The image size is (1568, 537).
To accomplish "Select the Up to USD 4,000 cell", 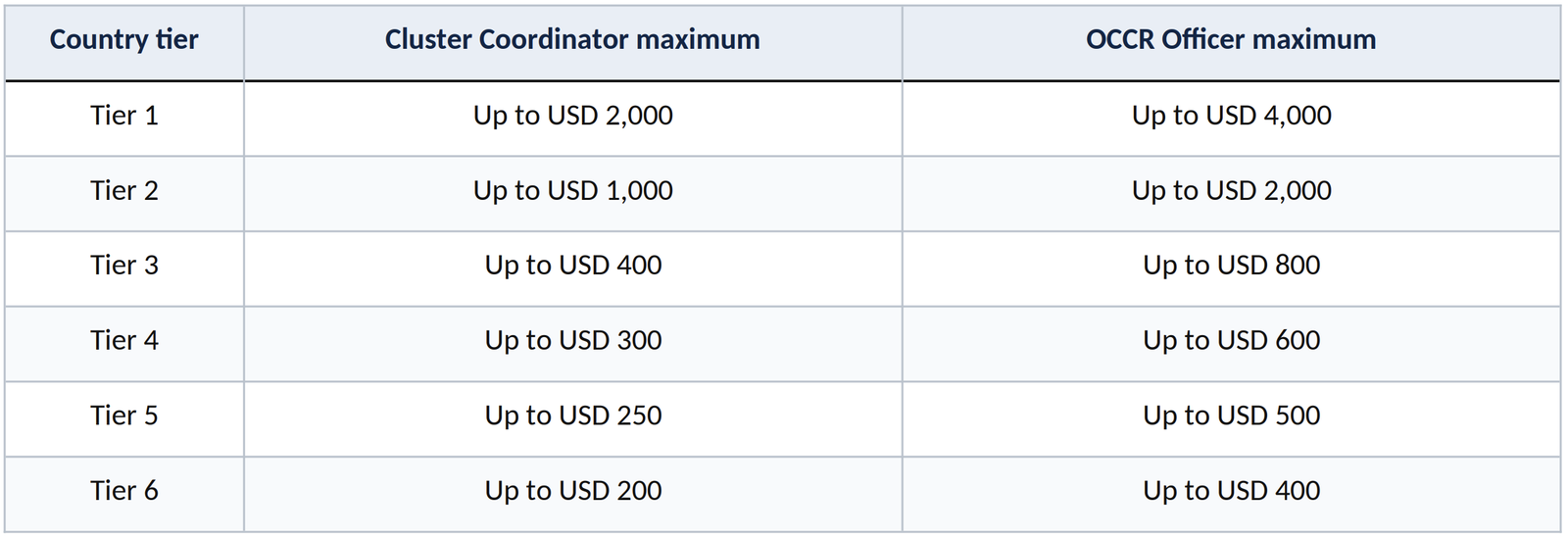I will point(1231,116).
